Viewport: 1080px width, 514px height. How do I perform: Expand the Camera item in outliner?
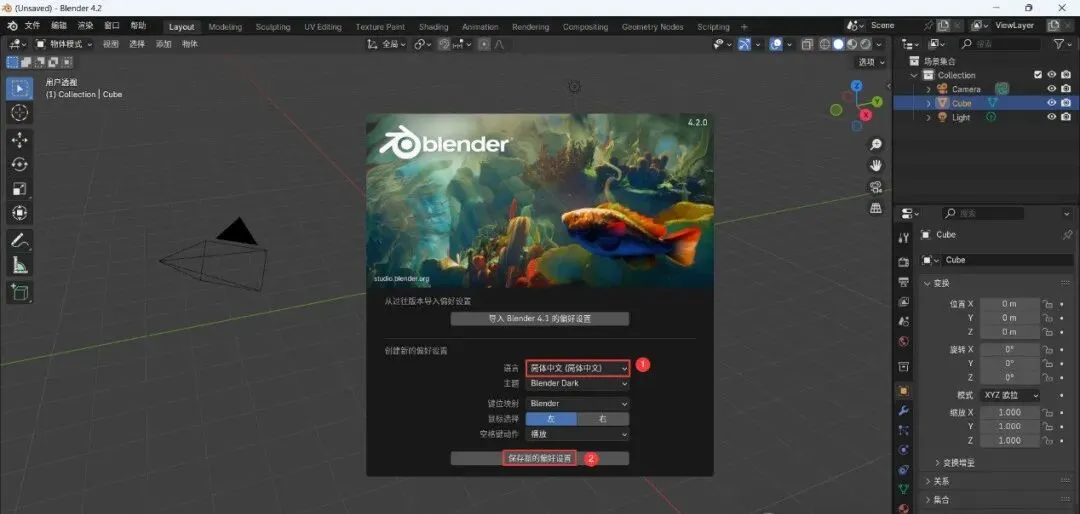[928, 90]
